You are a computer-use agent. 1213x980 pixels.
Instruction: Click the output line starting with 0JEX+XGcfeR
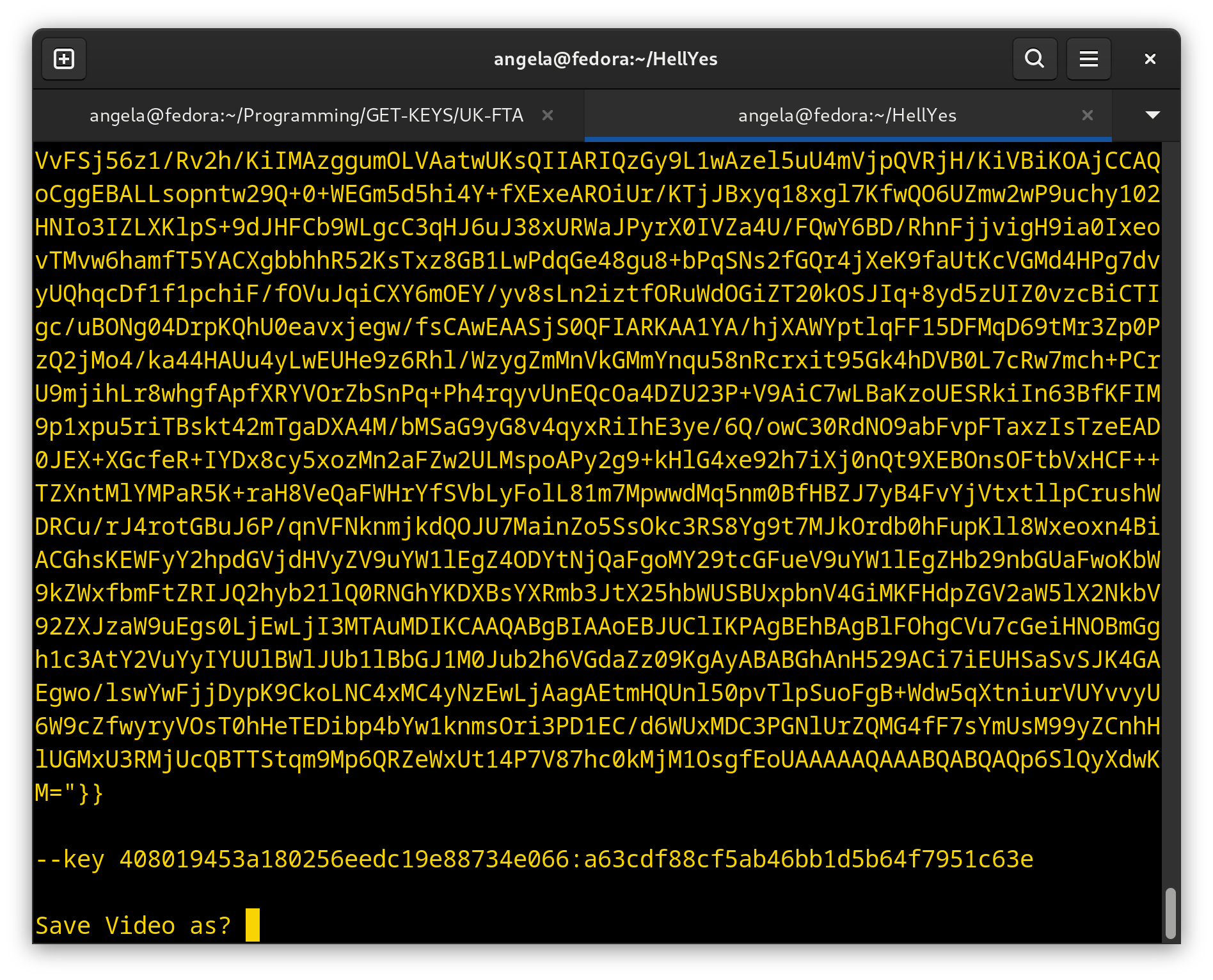(598, 460)
